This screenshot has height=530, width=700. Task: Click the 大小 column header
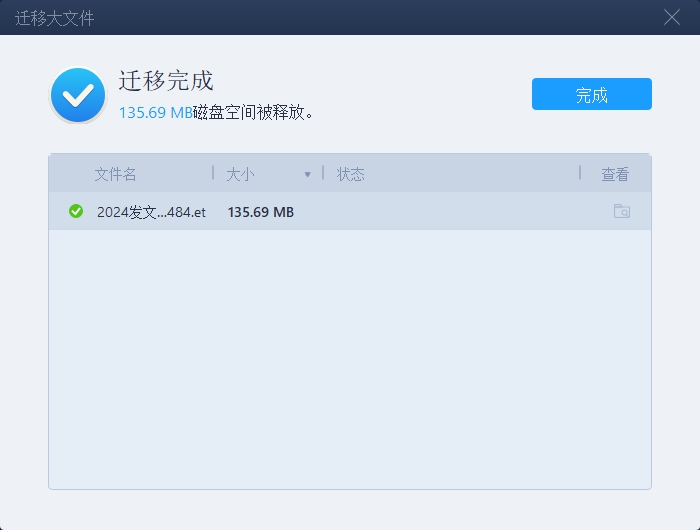click(240, 174)
